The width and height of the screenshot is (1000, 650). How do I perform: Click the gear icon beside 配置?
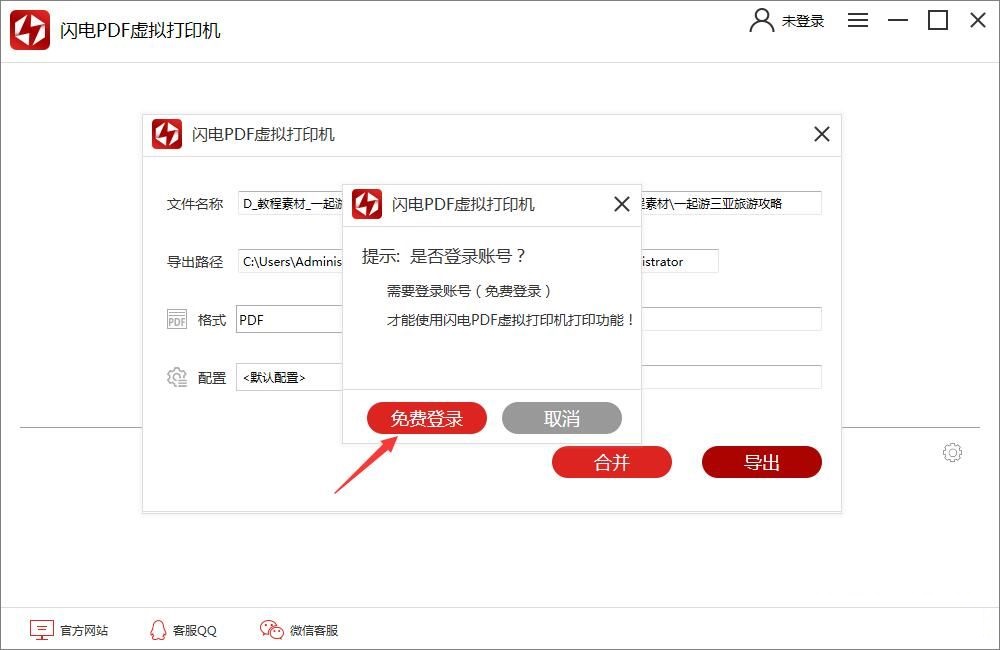177,377
